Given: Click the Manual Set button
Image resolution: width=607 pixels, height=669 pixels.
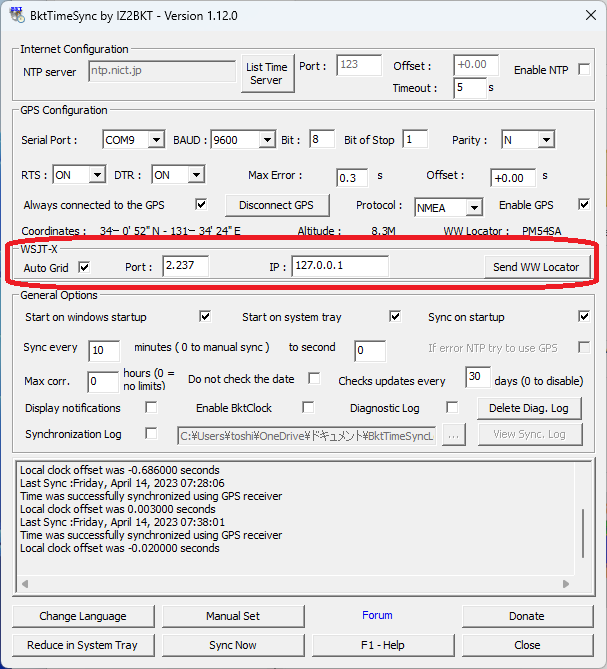Looking at the screenshot, I should pos(233,616).
